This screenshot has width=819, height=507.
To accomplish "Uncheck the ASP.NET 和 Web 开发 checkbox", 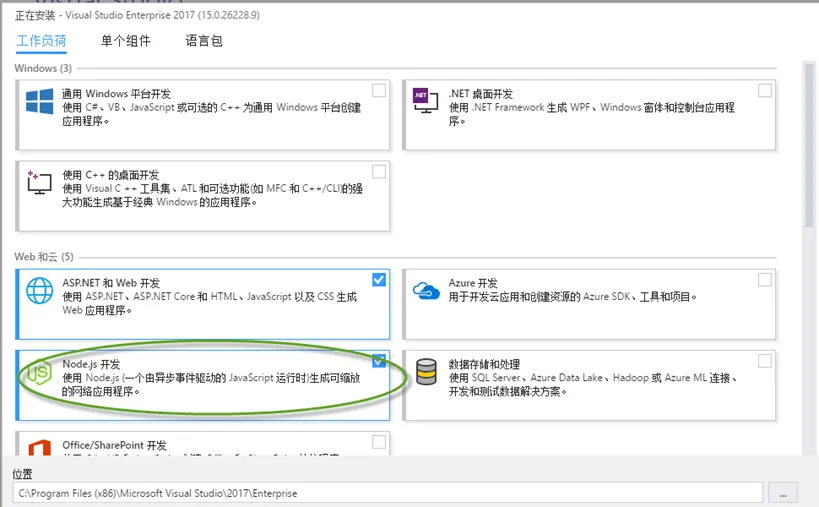I will pyautogui.click(x=379, y=279).
